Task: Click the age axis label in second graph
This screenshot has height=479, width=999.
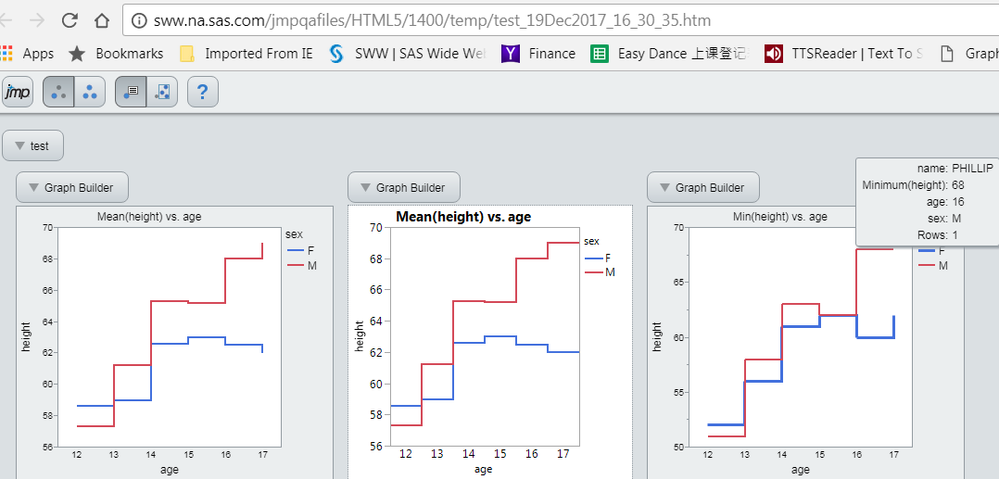Action: tap(483, 469)
